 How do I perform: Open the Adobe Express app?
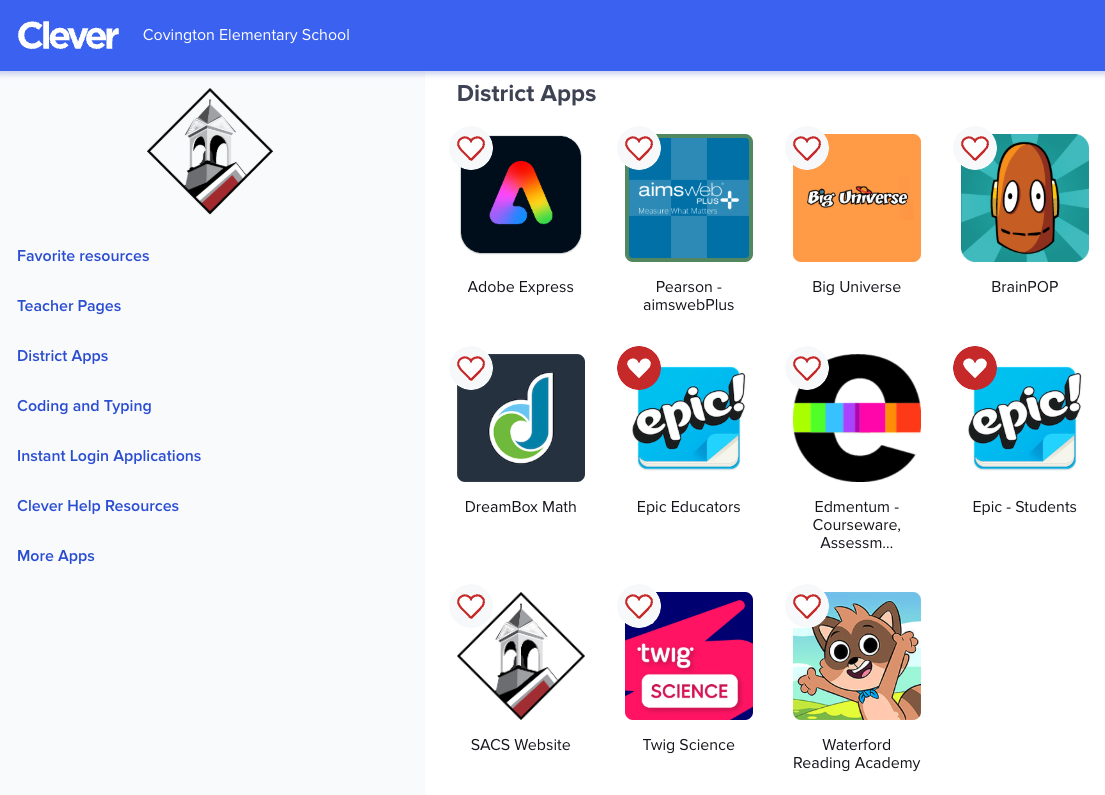[520, 195]
